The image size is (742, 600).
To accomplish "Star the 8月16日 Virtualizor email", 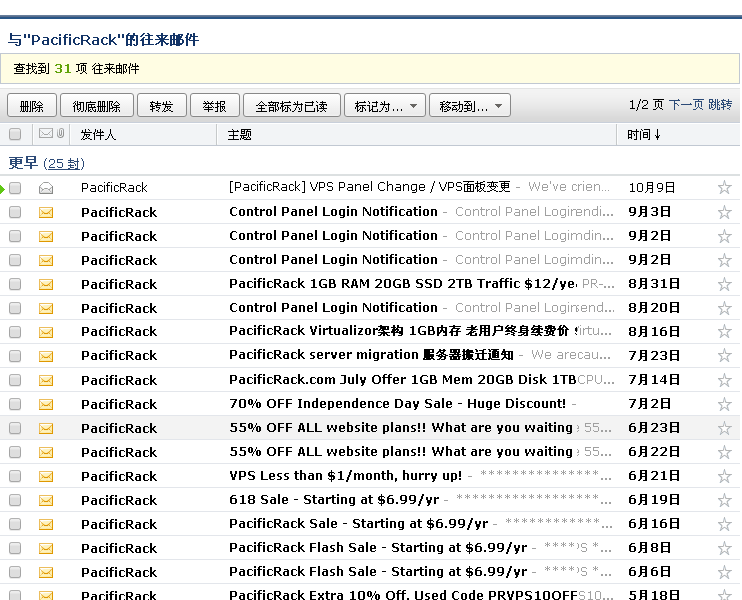I will coord(724,331).
